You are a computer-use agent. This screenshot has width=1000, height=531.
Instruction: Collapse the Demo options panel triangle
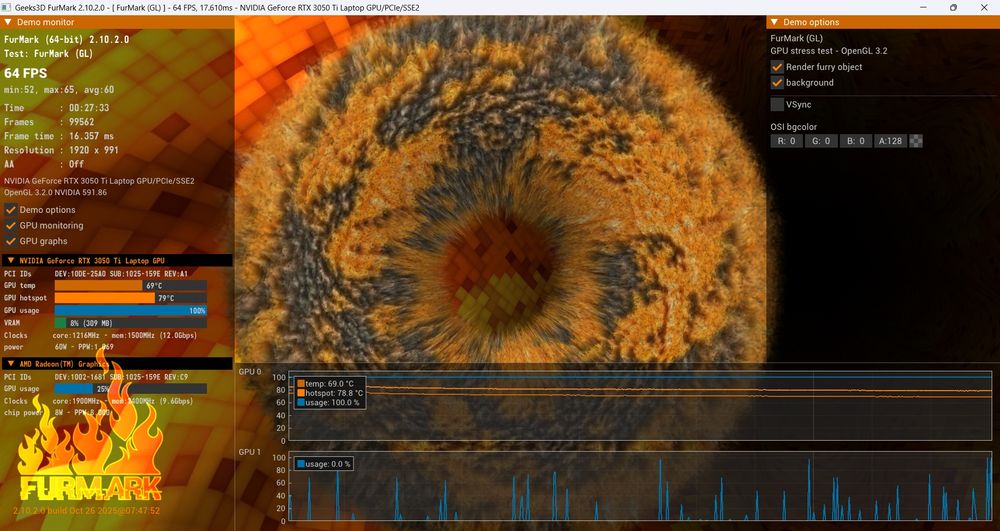tap(774, 22)
